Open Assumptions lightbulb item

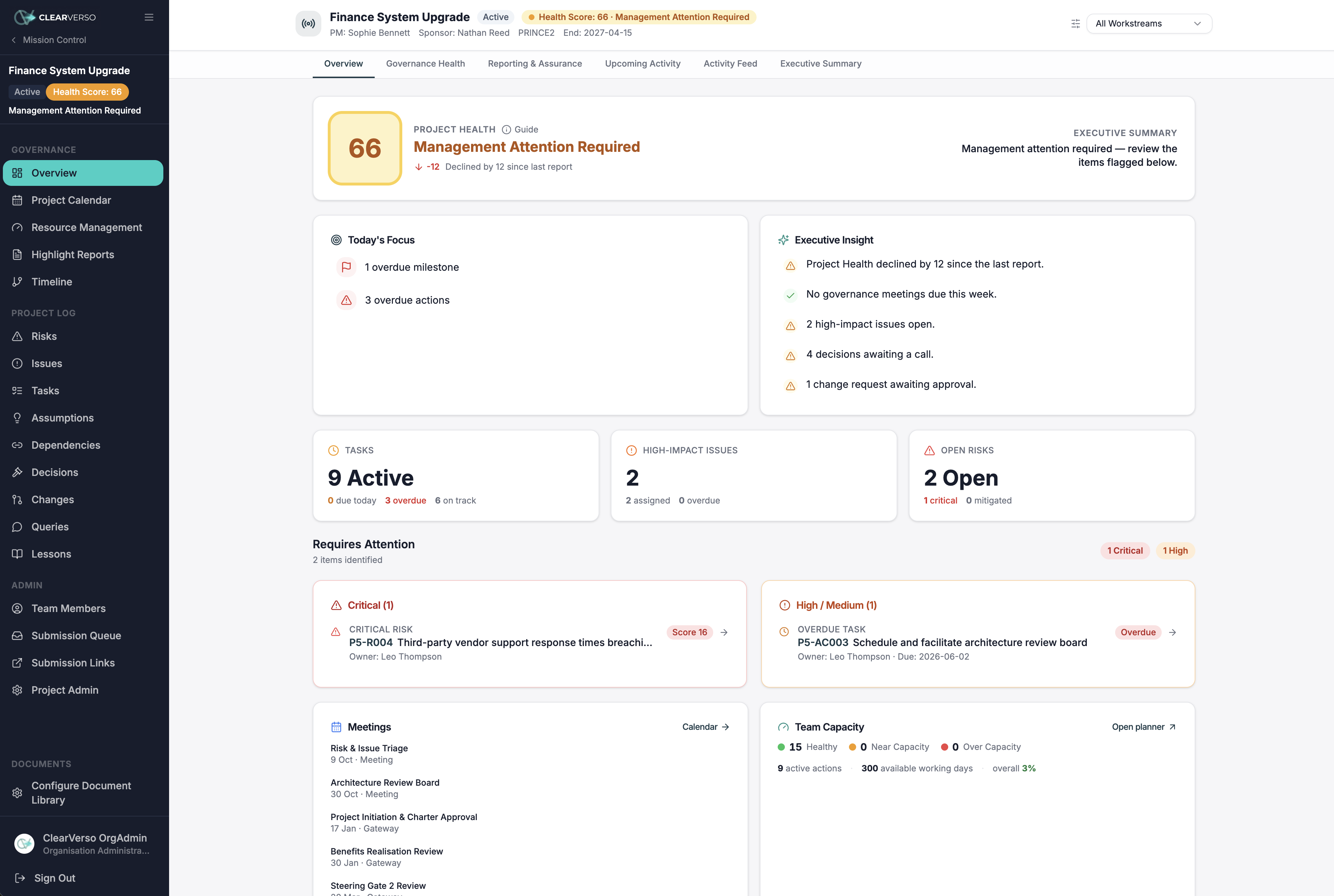83,418
